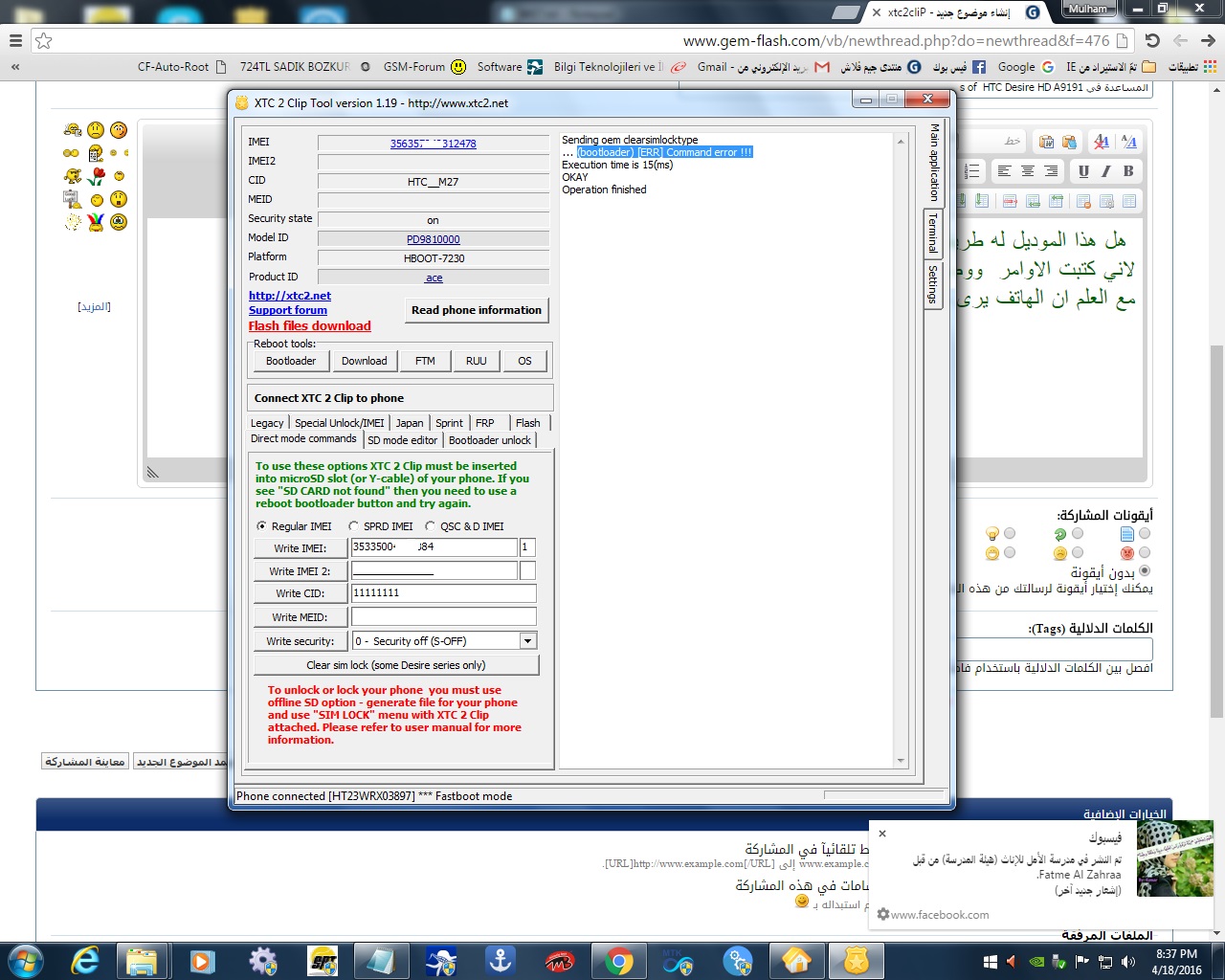
Task: Click inside the Write MEID input field
Action: (x=443, y=617)
